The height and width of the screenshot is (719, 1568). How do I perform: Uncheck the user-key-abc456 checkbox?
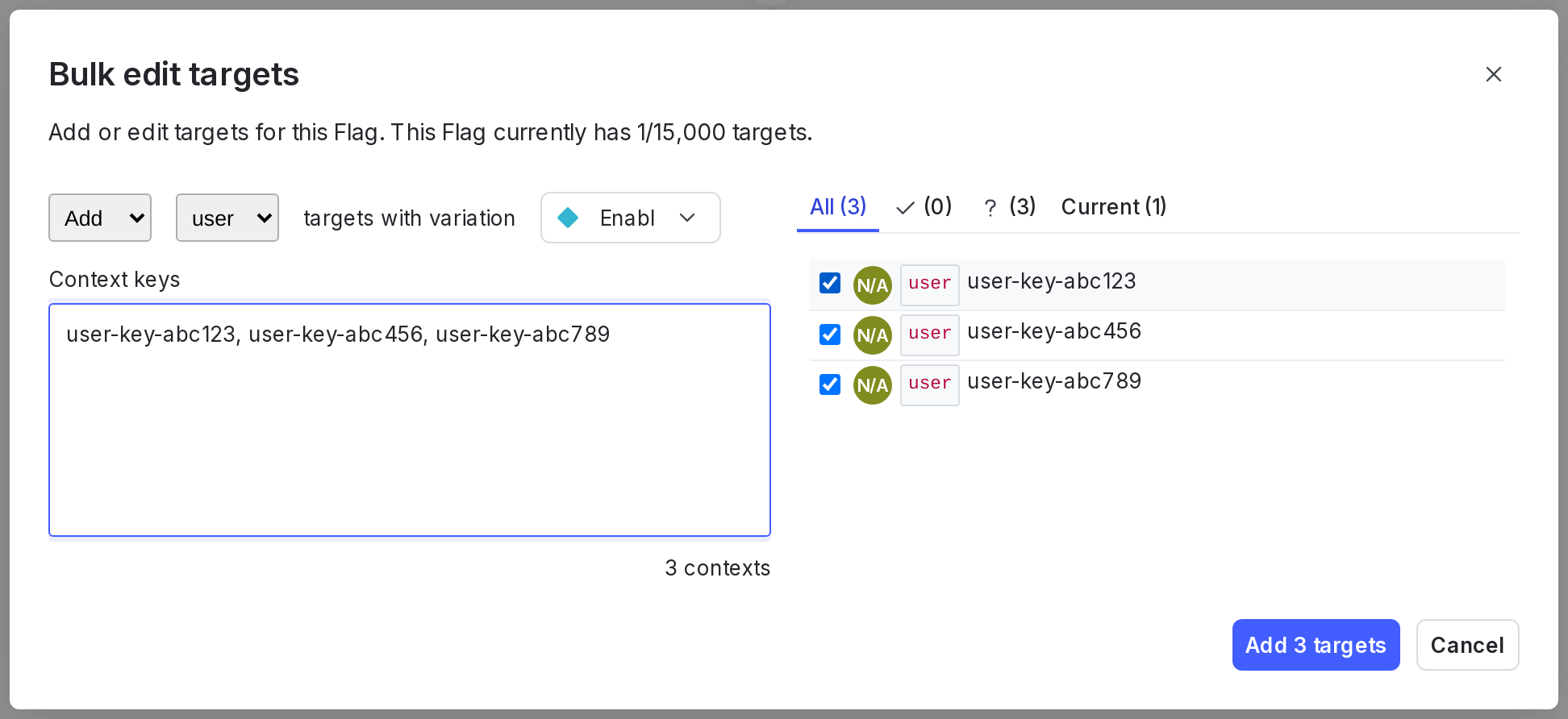830,335
